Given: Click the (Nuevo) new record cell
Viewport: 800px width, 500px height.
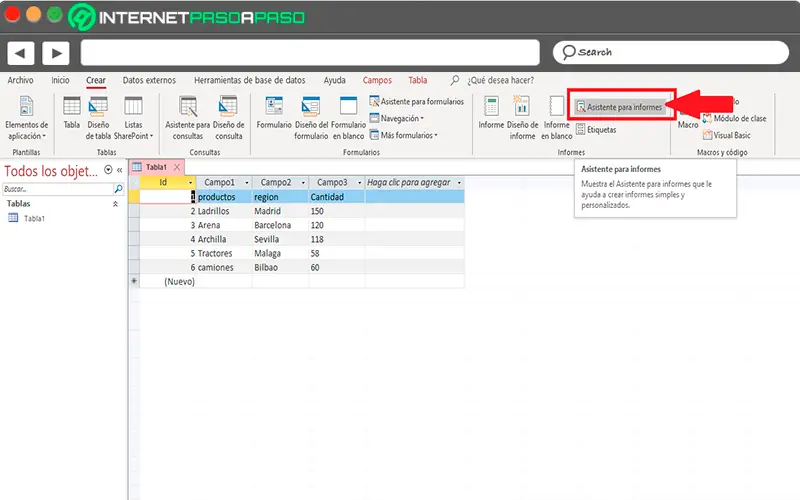Looking at the screenshot, I should coord(168,281).
